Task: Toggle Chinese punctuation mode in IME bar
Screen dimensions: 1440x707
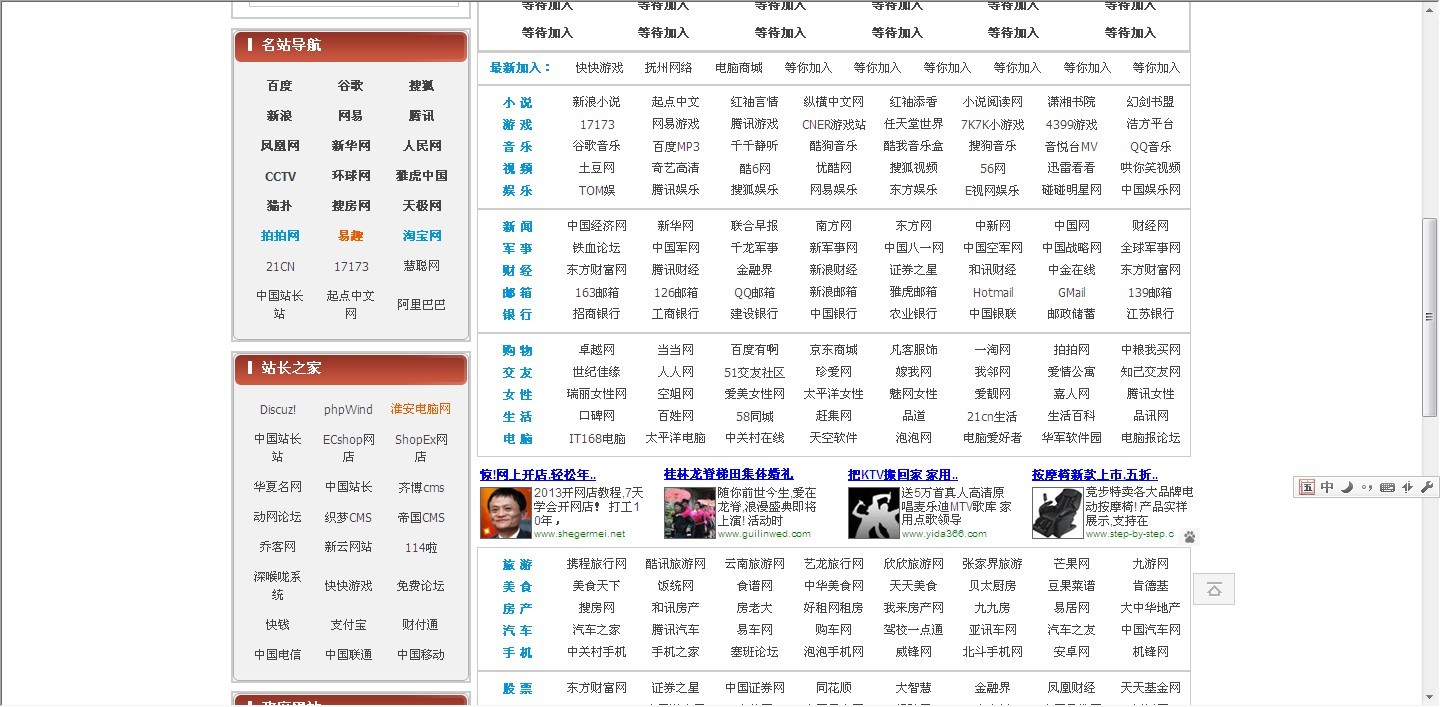Action: click(x=1366, y=488)
